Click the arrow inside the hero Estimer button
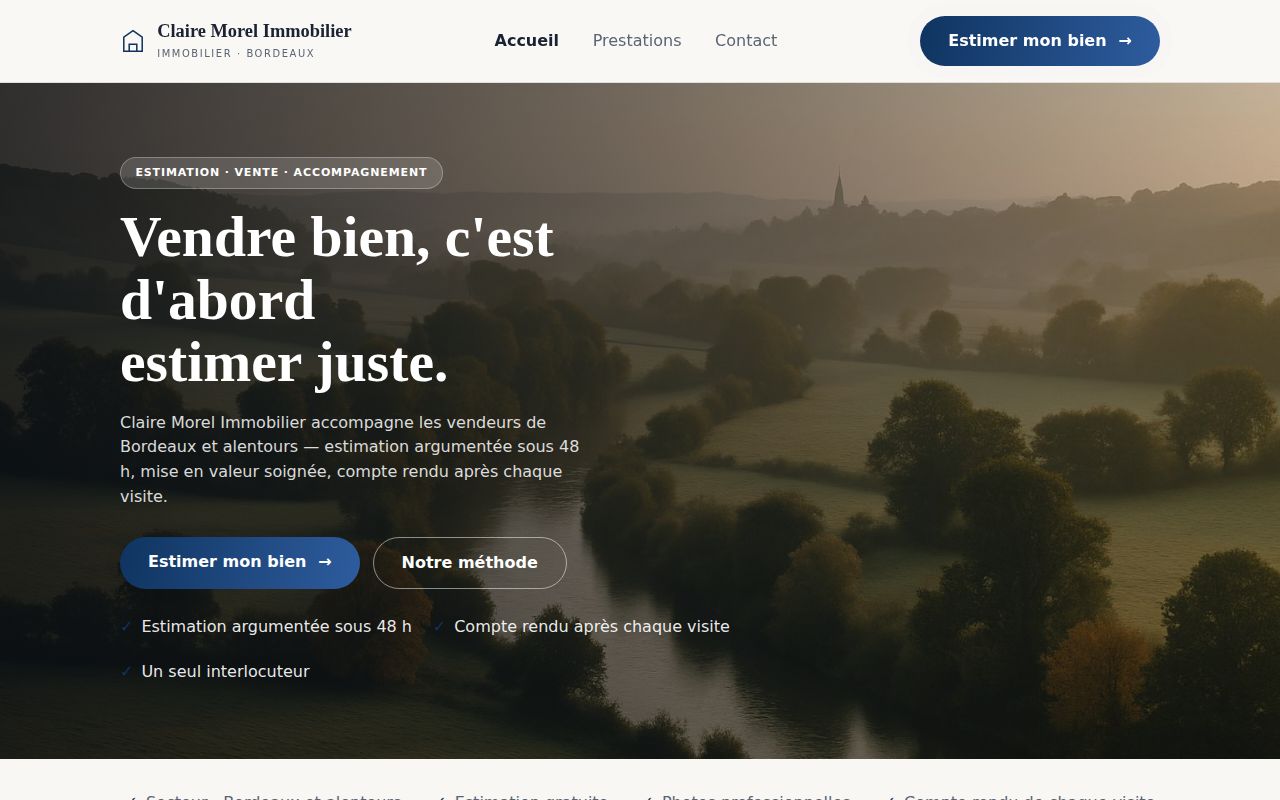This screenshot has width=1280, height=800. coord(325,562)
